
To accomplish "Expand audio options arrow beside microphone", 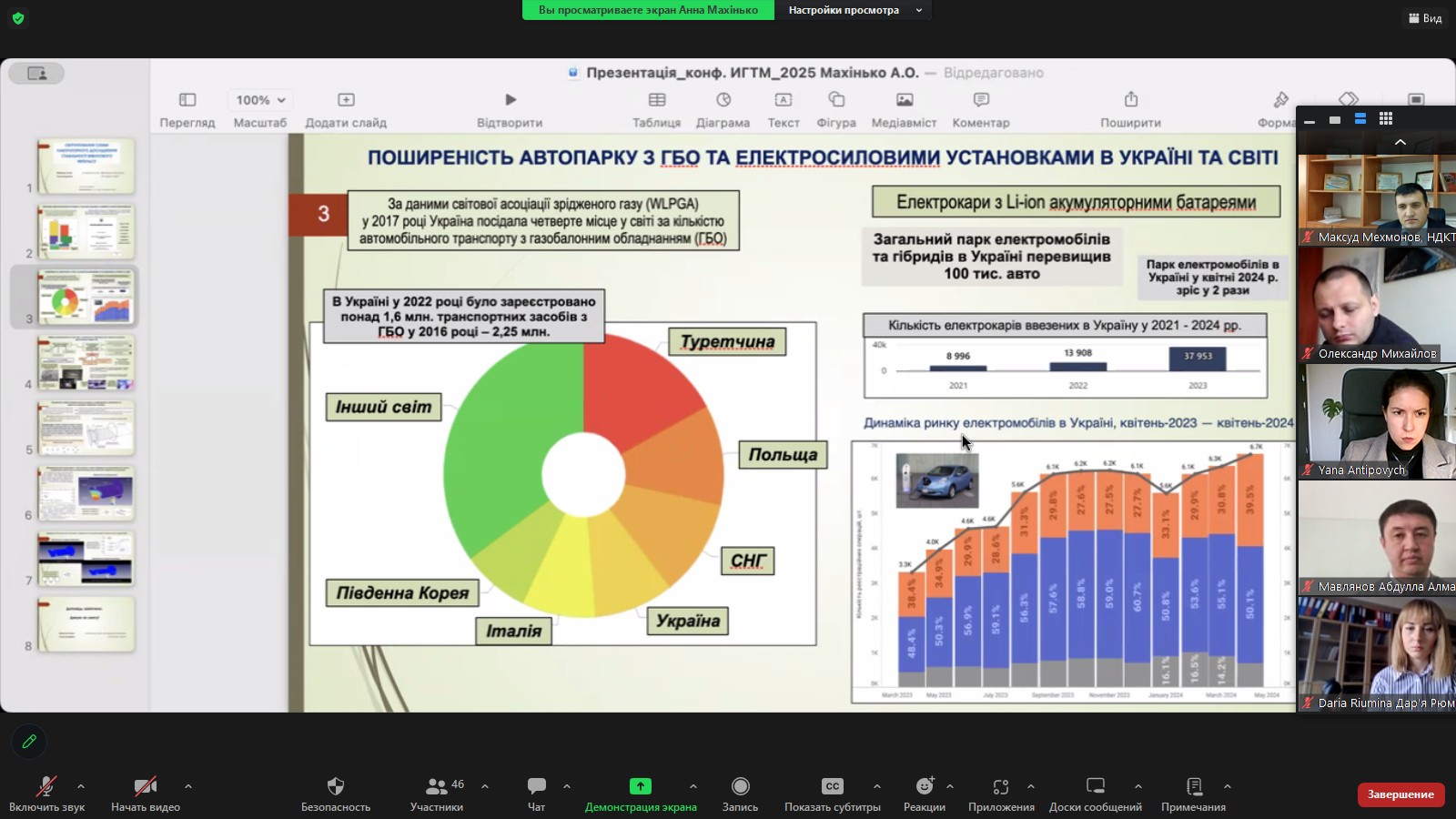I will click(81, 786).
